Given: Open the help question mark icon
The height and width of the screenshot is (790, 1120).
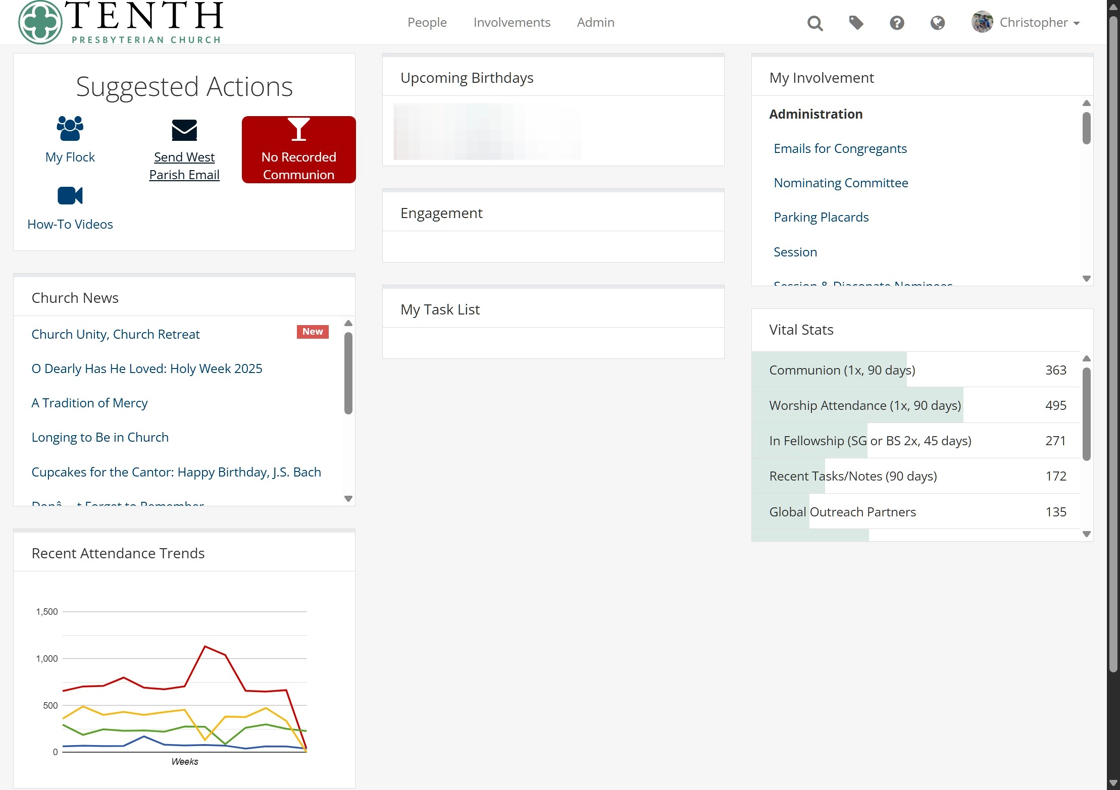Looking at the screenshot, I should tap(896, 23).
